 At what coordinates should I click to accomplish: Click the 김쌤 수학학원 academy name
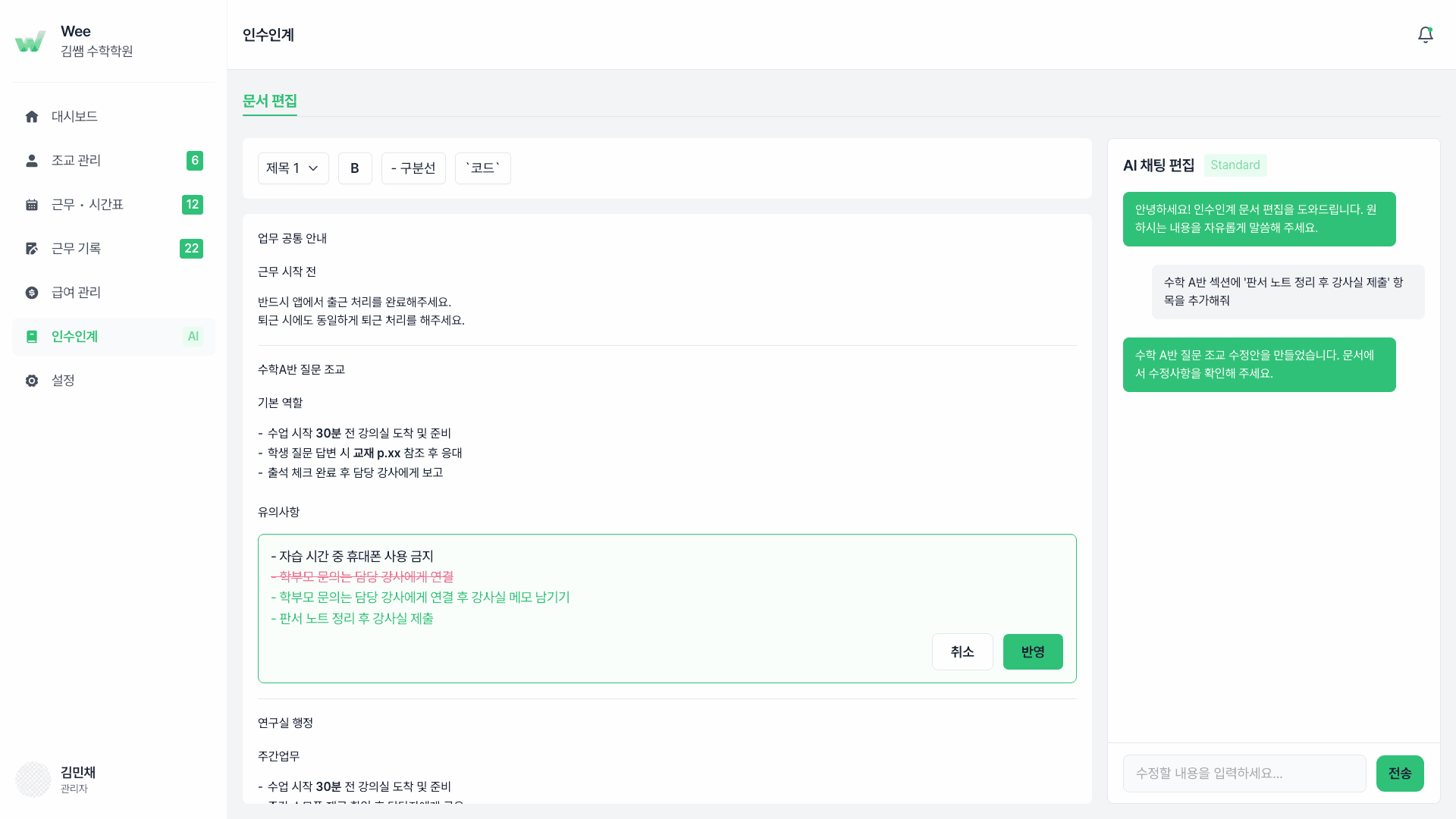coord(97,52)
